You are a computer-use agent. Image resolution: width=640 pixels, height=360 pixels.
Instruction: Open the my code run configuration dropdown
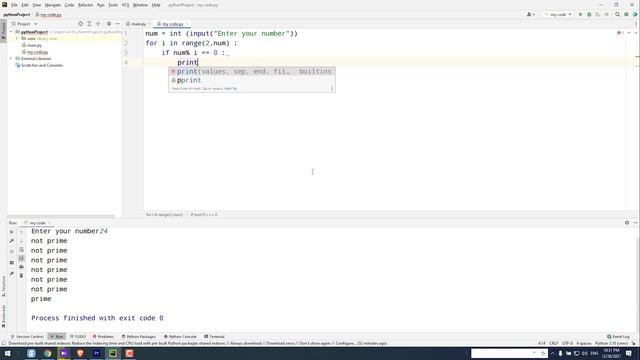[558, 14]
